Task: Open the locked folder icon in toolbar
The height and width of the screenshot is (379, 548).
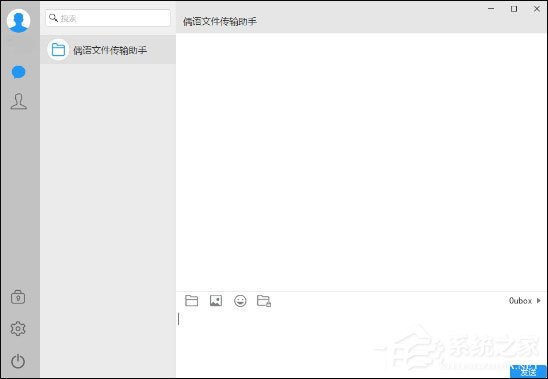Action: [264, 301]
